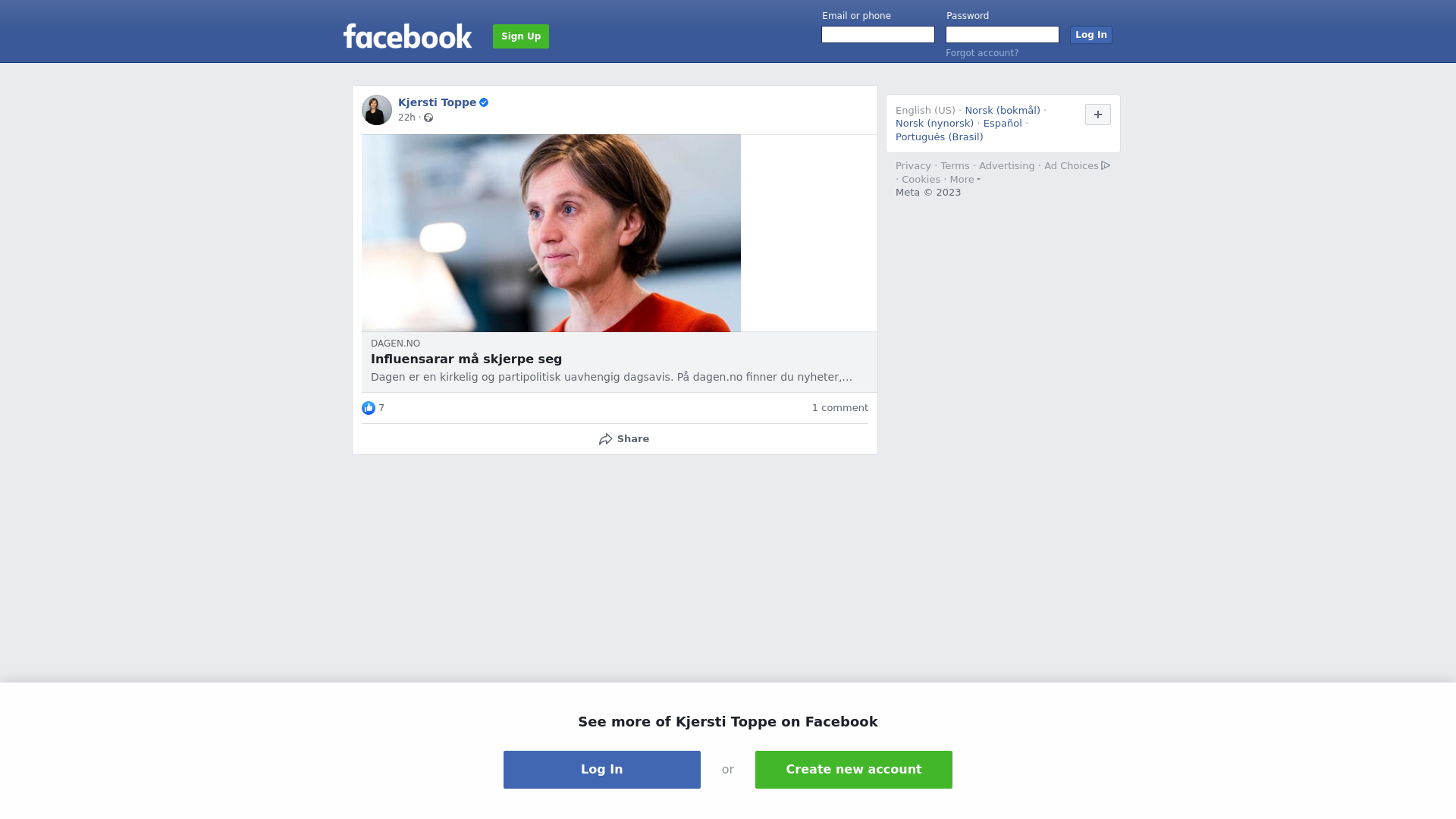Open the 1 comment link
This screenshot has height=819, width=1456.
pyautogui.click(x=840, y=408)
